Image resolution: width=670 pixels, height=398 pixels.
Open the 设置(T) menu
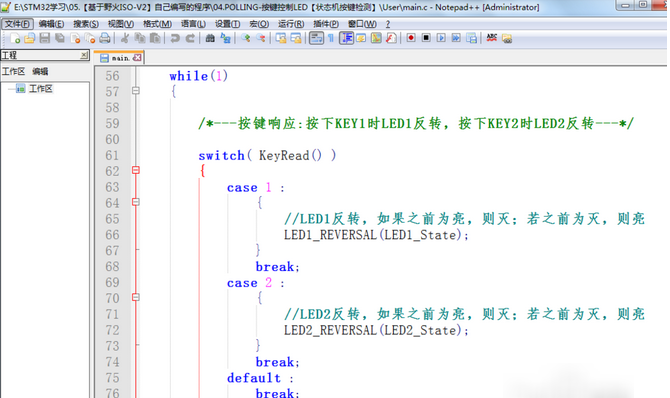pos(227,24)
